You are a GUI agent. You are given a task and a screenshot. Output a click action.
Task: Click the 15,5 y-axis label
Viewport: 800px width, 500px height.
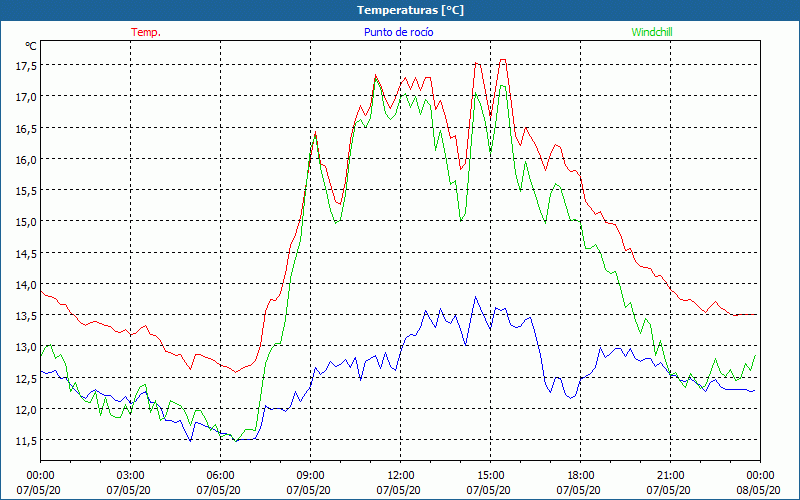click(x=27, y=190)
